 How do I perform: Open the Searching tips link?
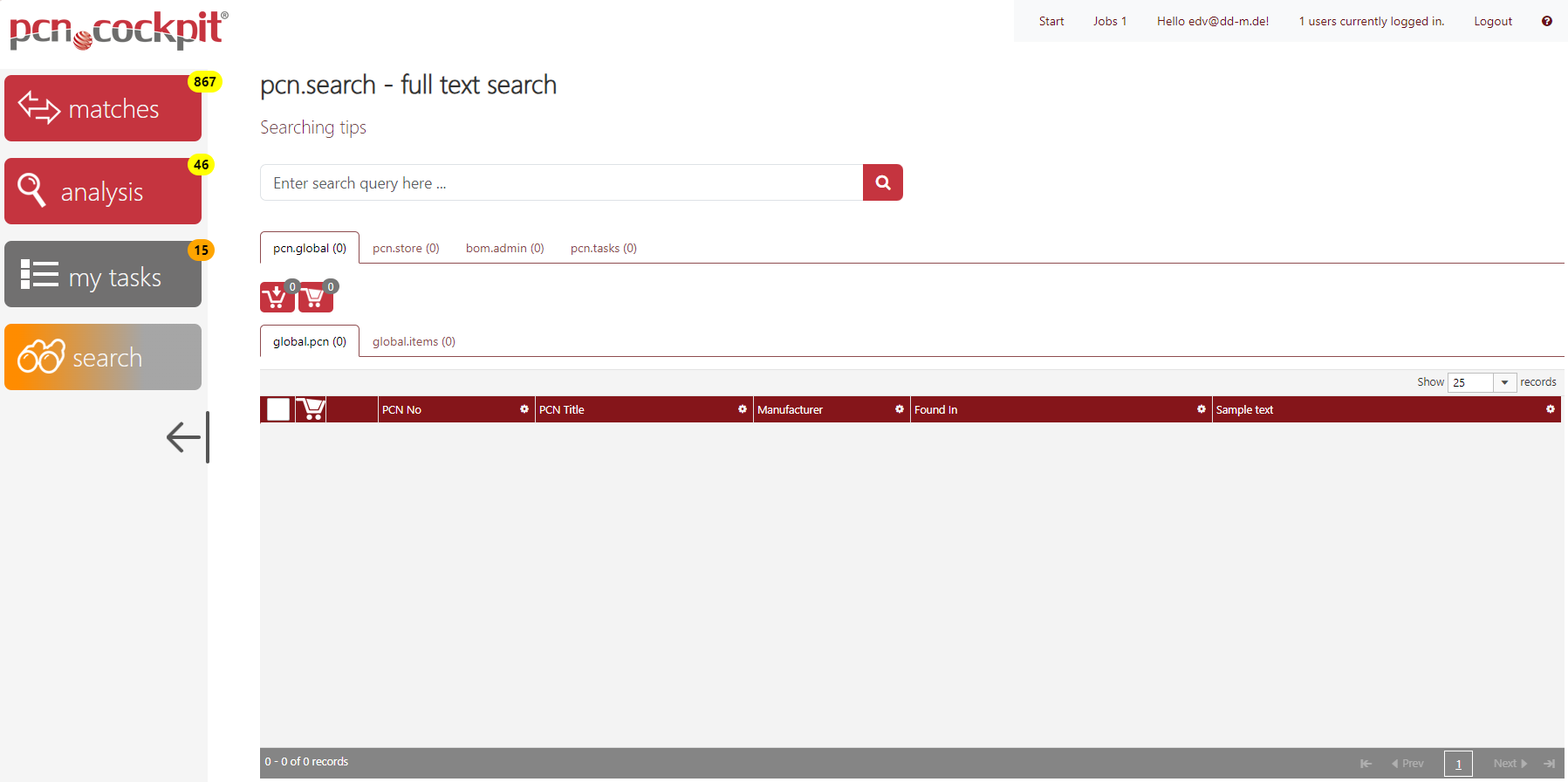313,127
